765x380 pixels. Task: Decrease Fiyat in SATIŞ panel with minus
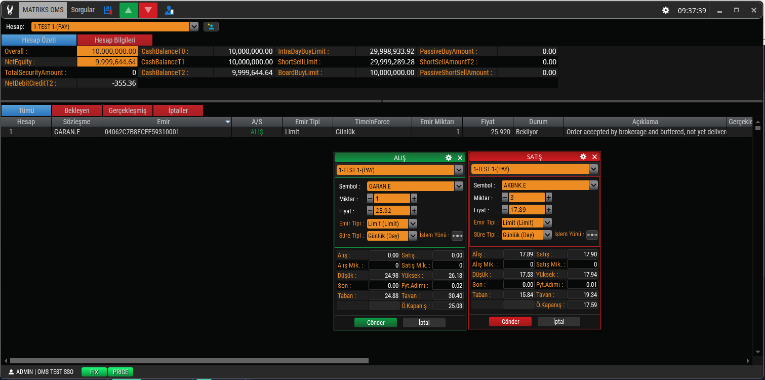point(505,210)
